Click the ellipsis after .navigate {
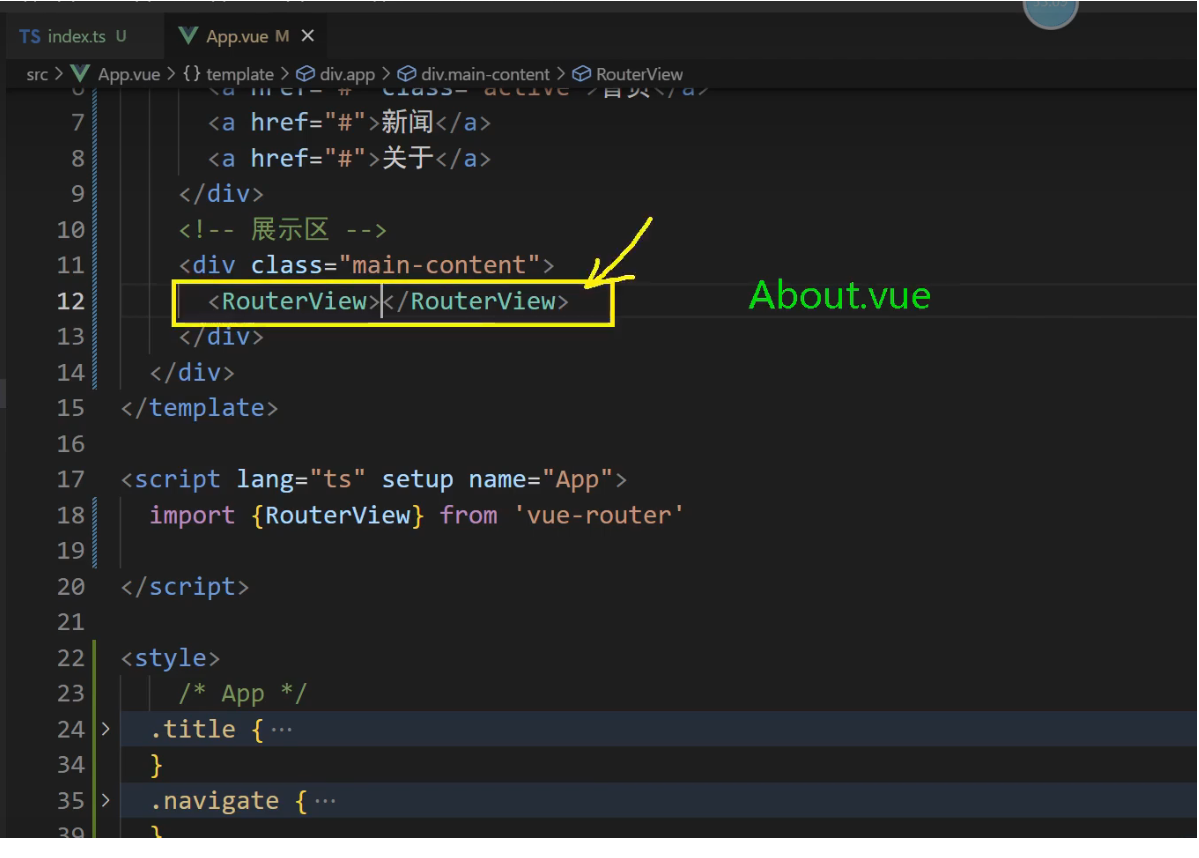 pyautogui.click(x=325, y=801)
